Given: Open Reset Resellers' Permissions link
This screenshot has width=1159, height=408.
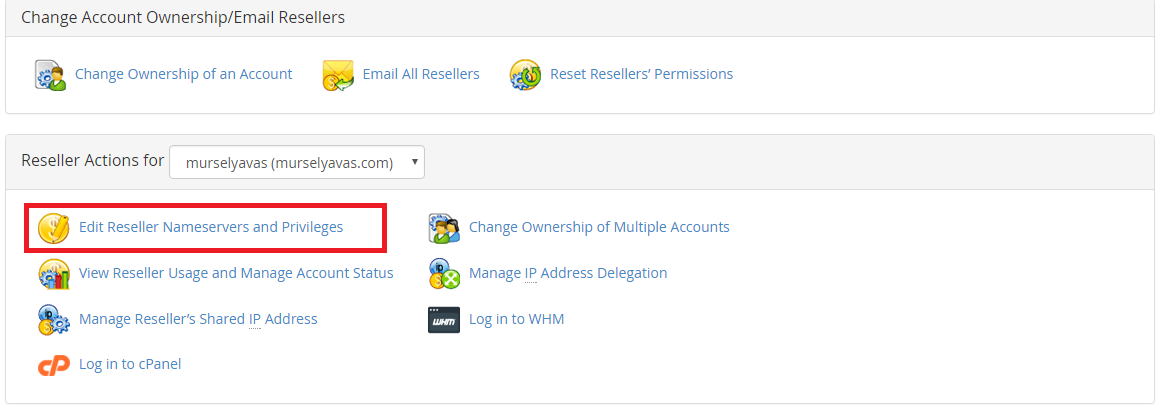Looking at the screenshot, I should click(642, 75).
